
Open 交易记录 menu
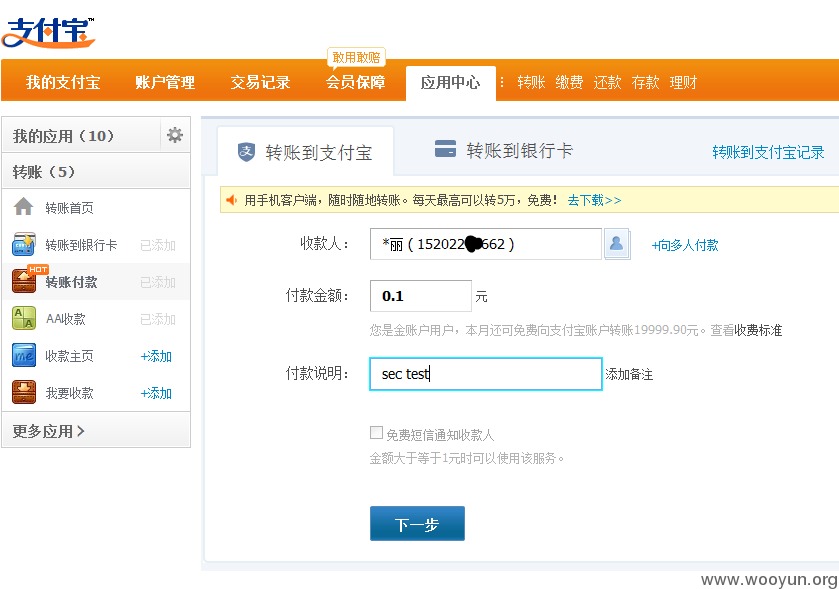pos(260,82)
